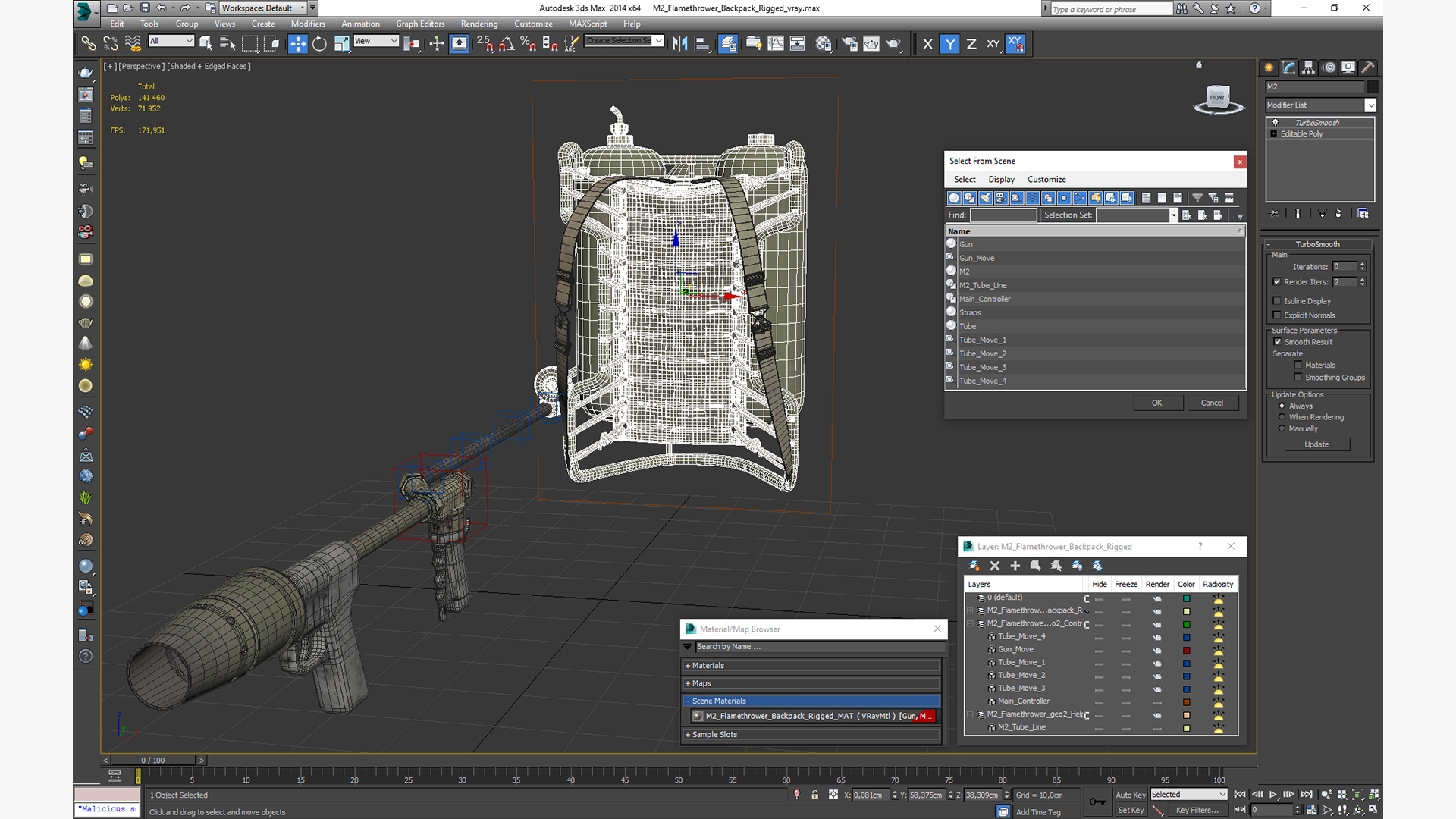This screenshot has height=819, width=1456.
Task: Open the Rendering menu
Action: pyautogui.click(x=479, y=24)
